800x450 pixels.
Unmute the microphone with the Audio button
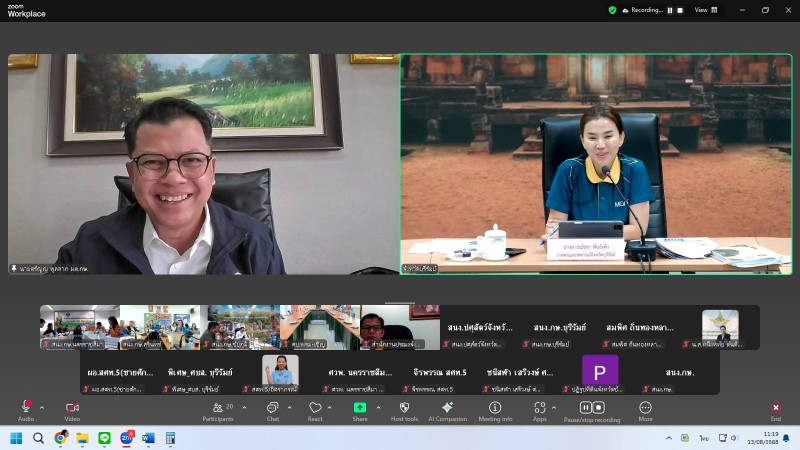coord(26,408)
